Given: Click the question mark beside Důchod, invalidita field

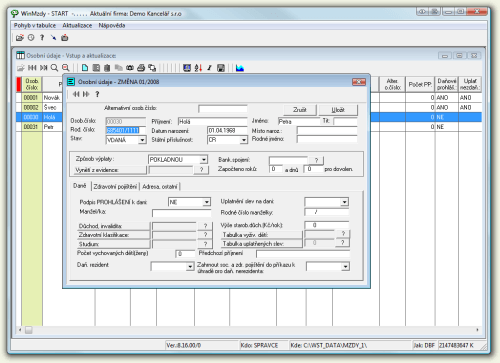Looking at the screenshot, I should [205, 226].
